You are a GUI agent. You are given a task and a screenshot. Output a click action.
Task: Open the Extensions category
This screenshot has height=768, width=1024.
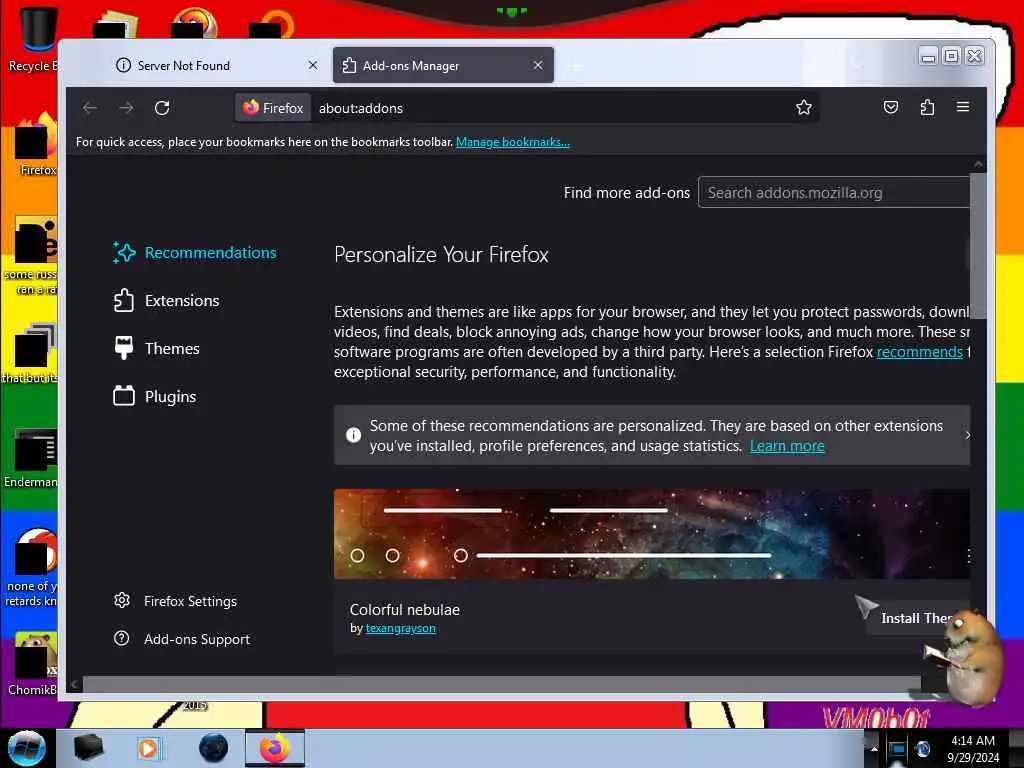(166, 300)
